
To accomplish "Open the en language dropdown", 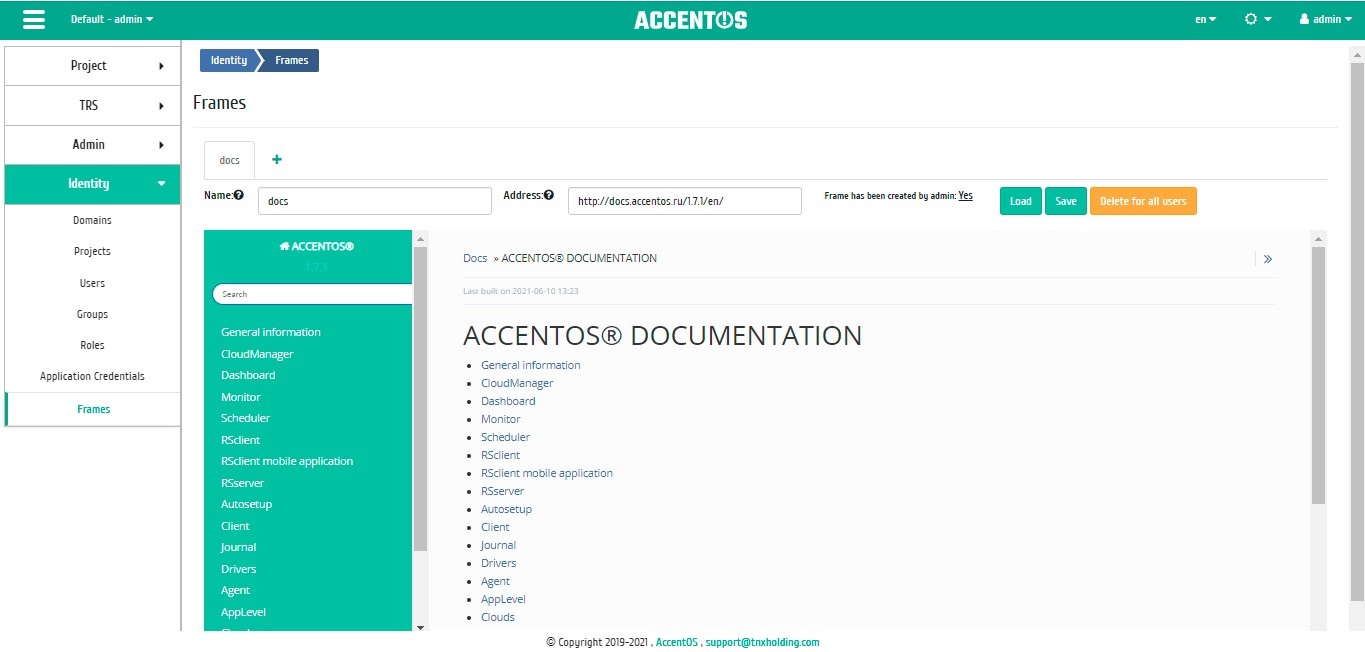I will point(1206,19).
